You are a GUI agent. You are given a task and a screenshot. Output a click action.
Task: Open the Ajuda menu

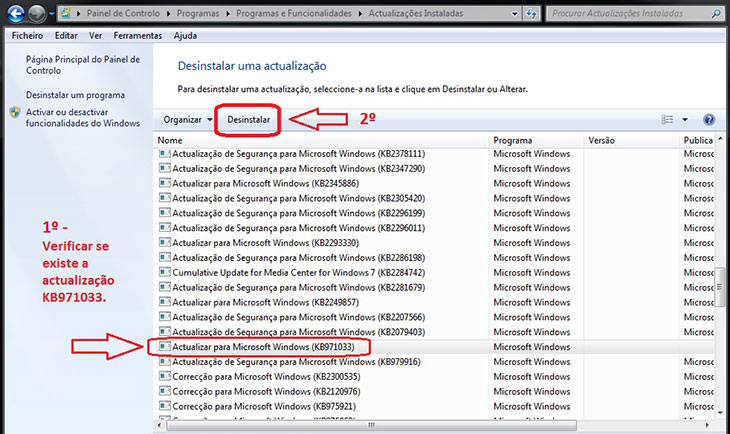[185, 35]
